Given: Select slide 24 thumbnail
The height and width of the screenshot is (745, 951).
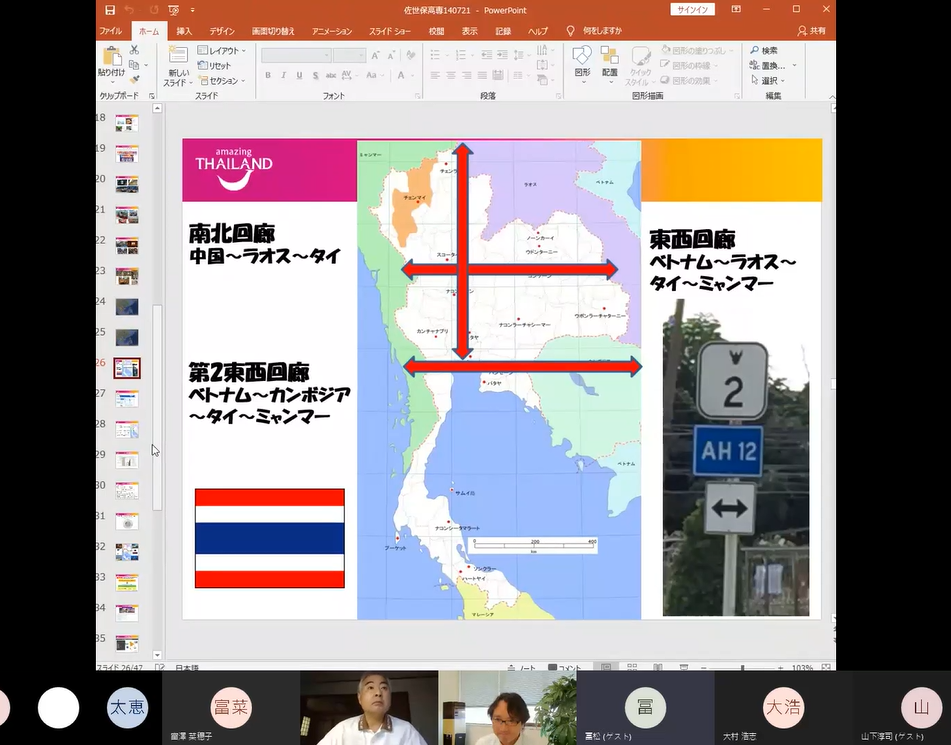Looking at the screenshot, I should point(127,307).
